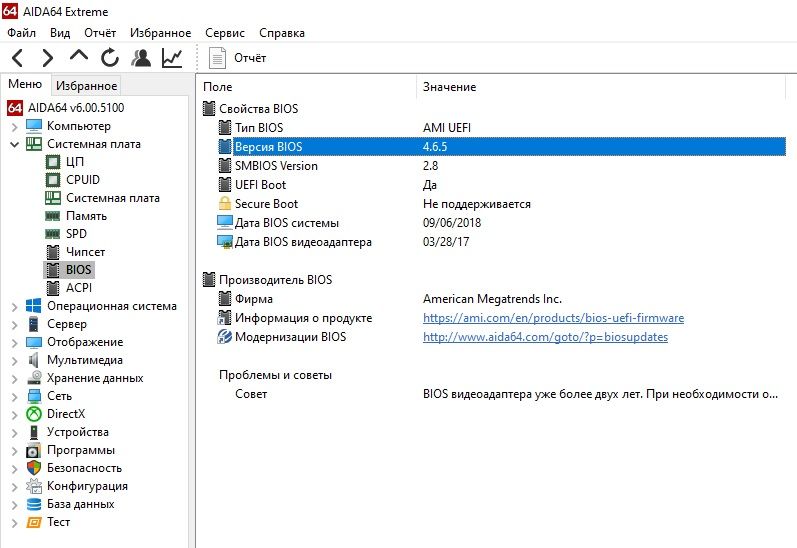Viewport: 797px width, 548px height.
Task: Switch to the Меню sidebar tab
Action: (x=25, y=84)
